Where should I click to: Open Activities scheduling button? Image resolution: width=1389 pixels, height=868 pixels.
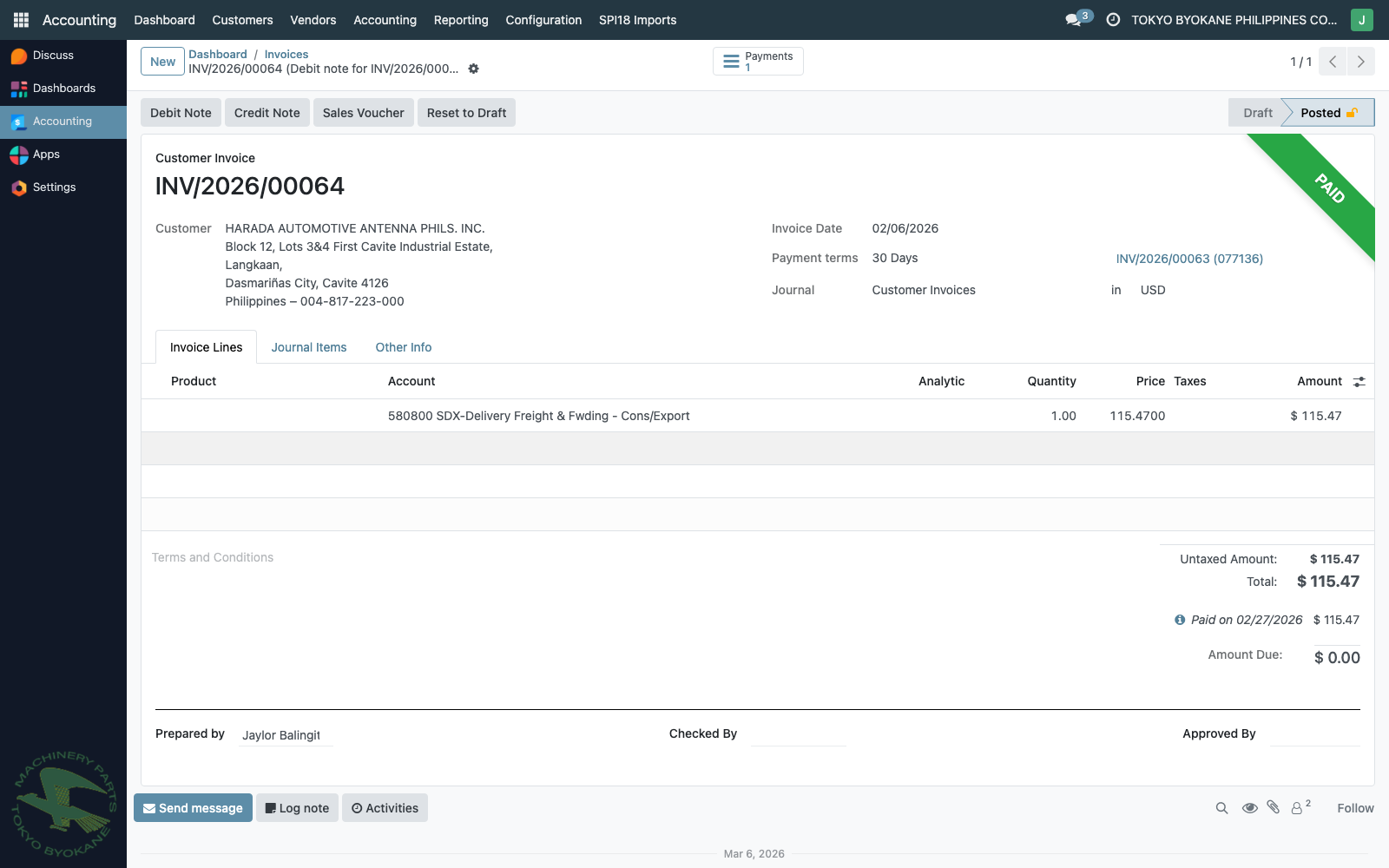point(385,808)
